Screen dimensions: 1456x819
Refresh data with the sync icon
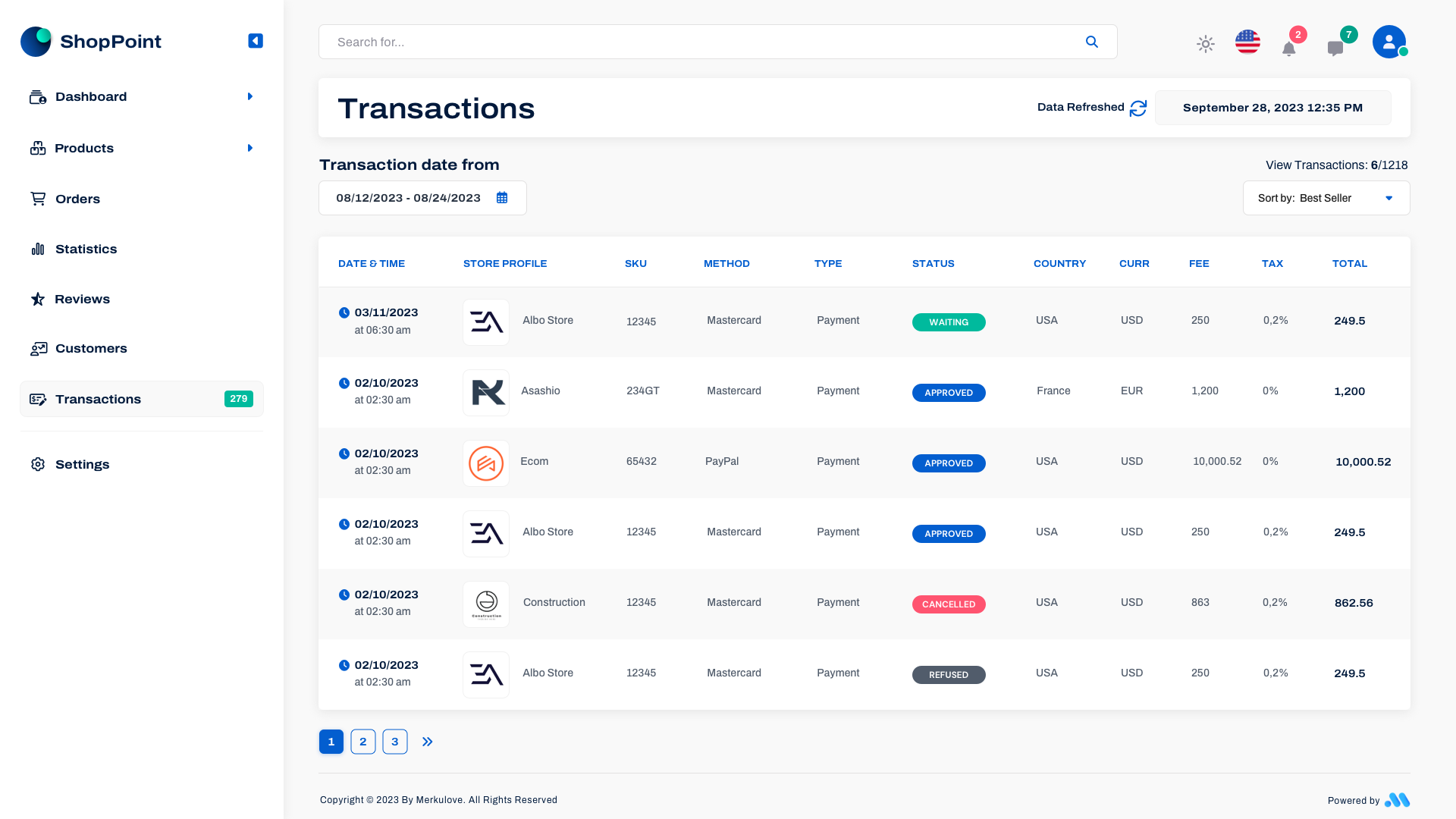1137,108
